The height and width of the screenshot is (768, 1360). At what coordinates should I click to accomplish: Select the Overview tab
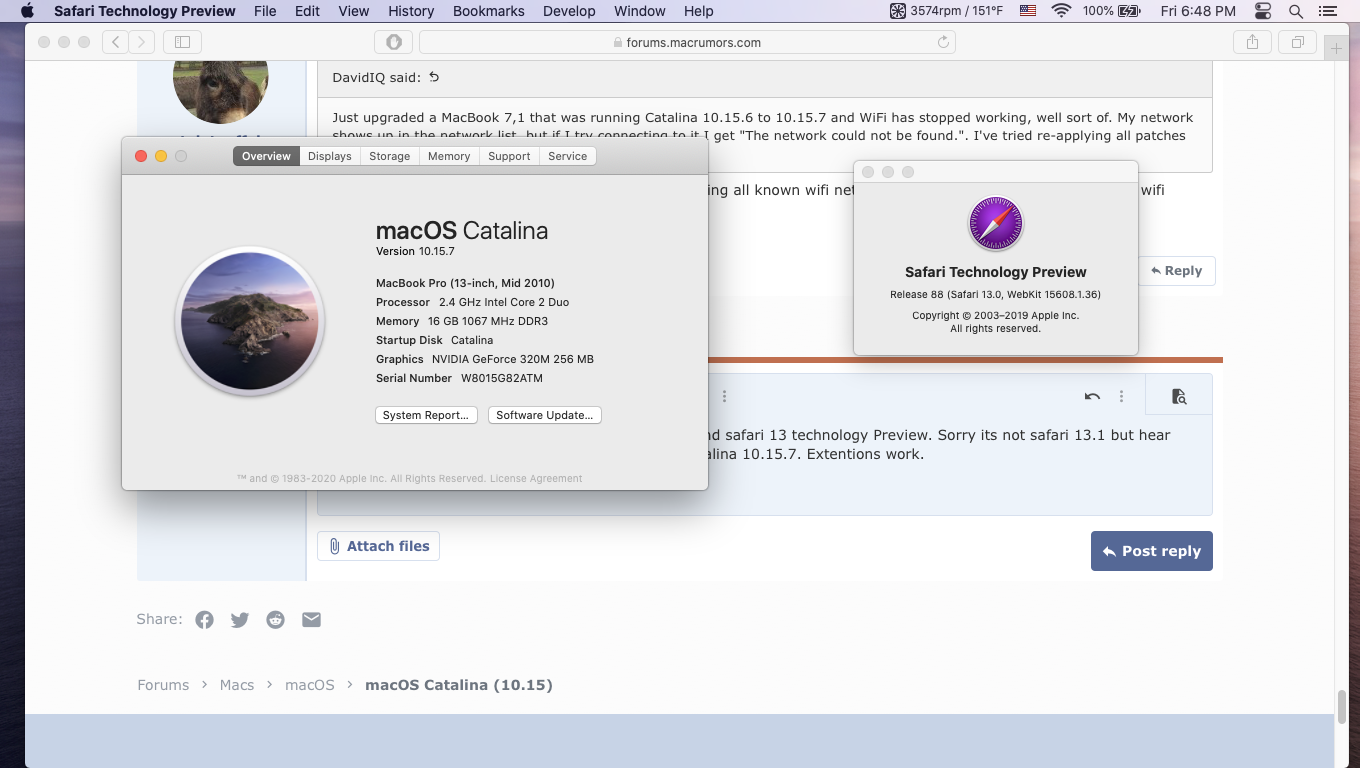point(266,156)
